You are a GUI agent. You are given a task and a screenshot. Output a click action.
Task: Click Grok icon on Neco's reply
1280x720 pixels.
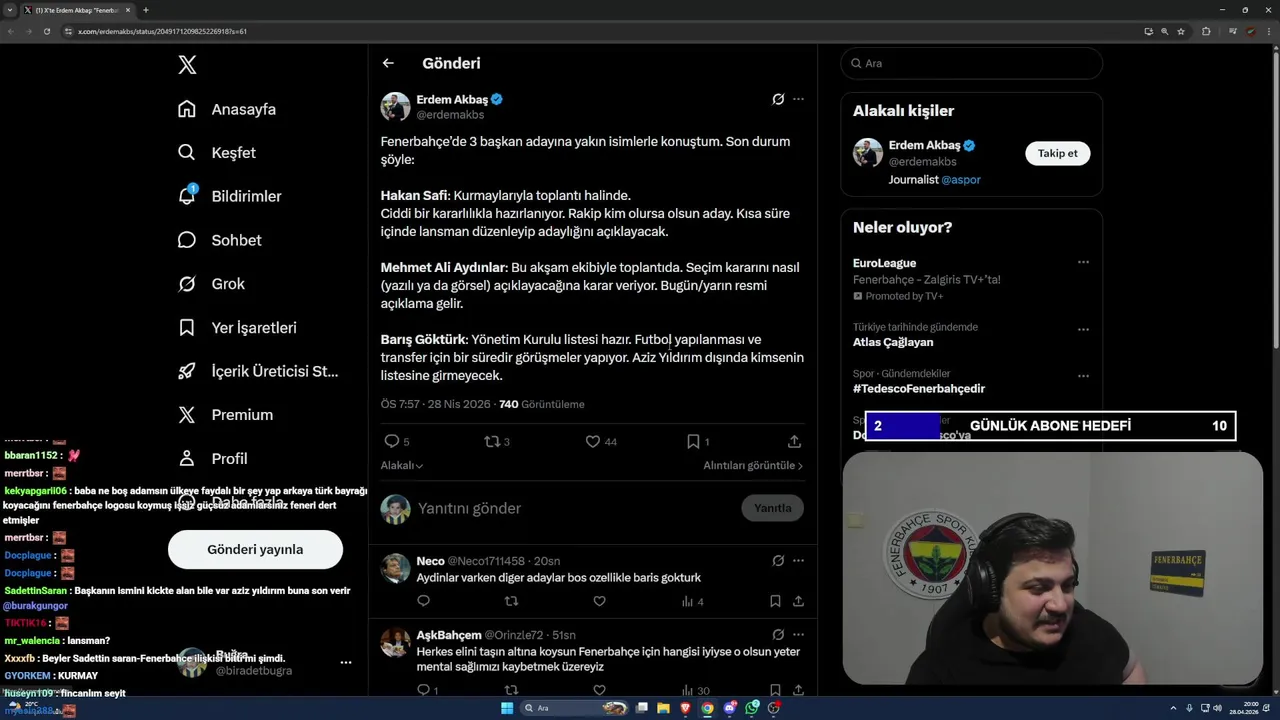pos(778,561)
